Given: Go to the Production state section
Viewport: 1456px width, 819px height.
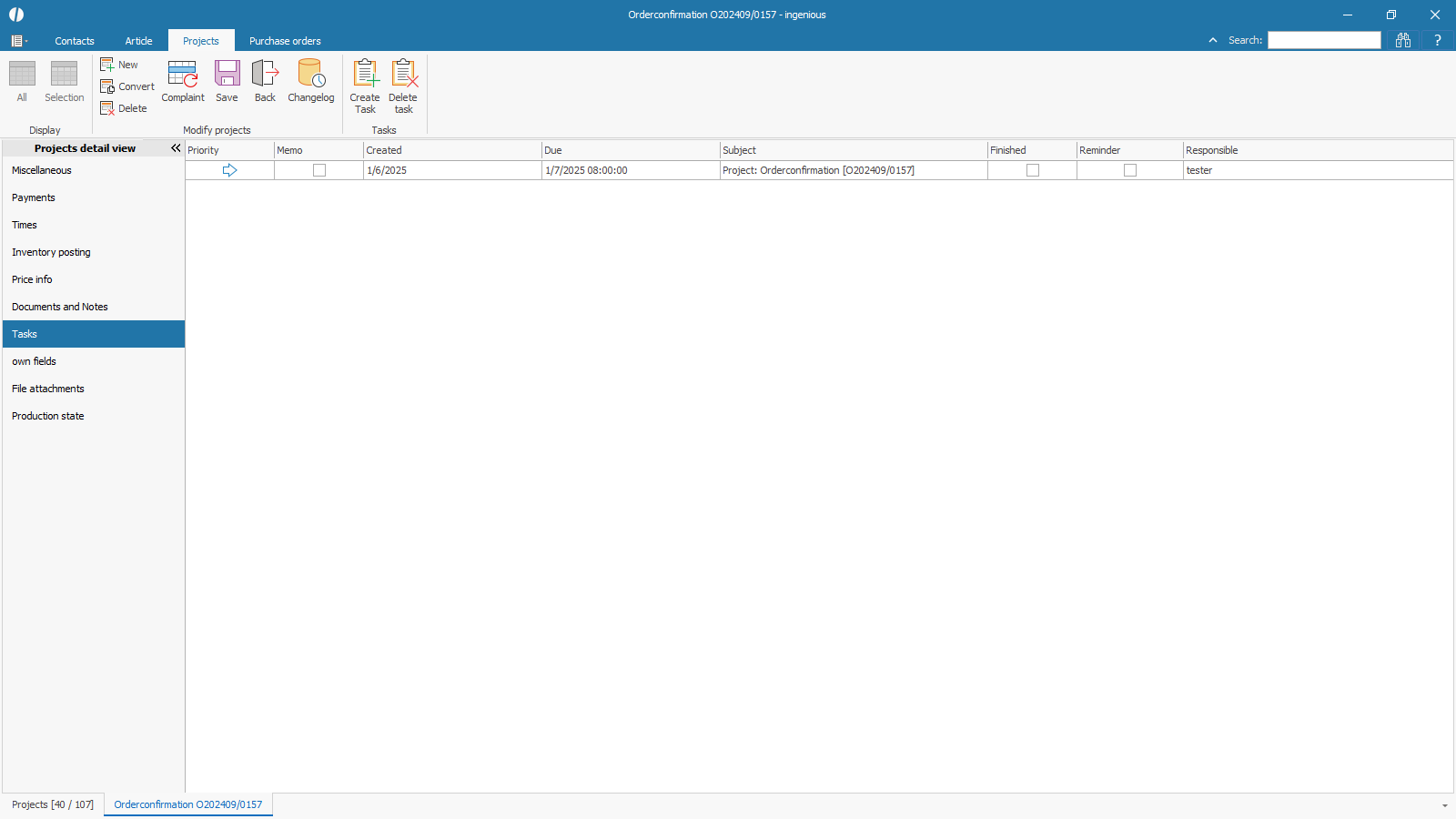Looking at the screenshot, I should [48, 416].
